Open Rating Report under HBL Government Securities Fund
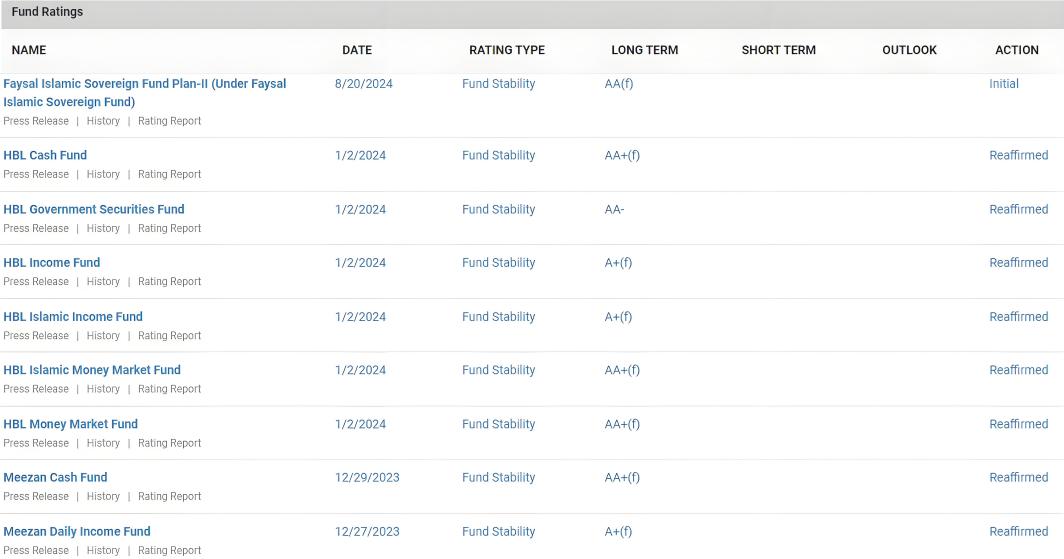 [170, 229]
